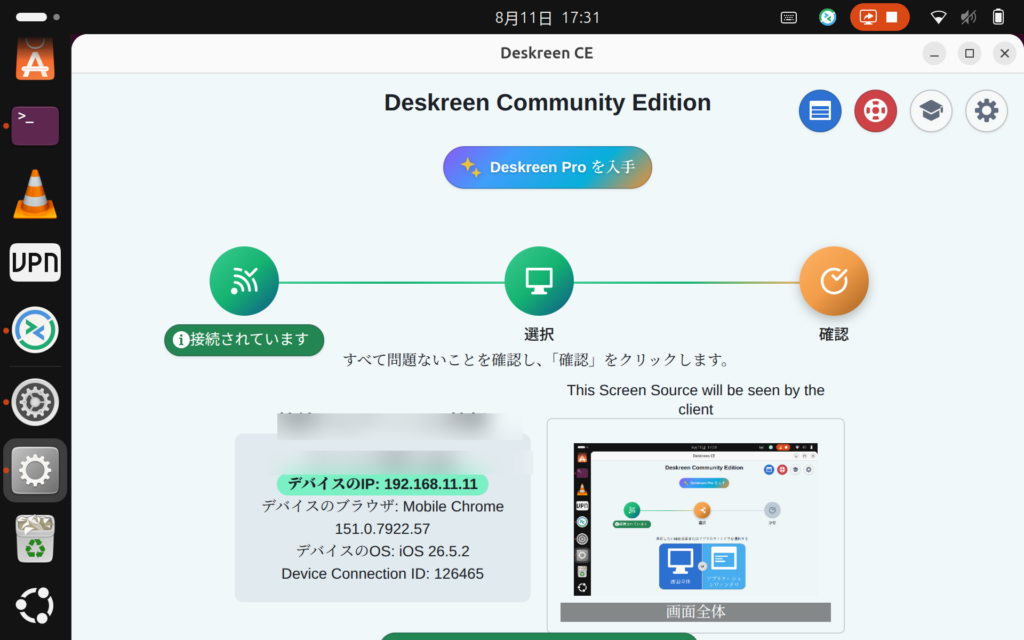Click the keyboard icon in top bar
This screenshot has width=1024, height=640.
coord(789,18)
